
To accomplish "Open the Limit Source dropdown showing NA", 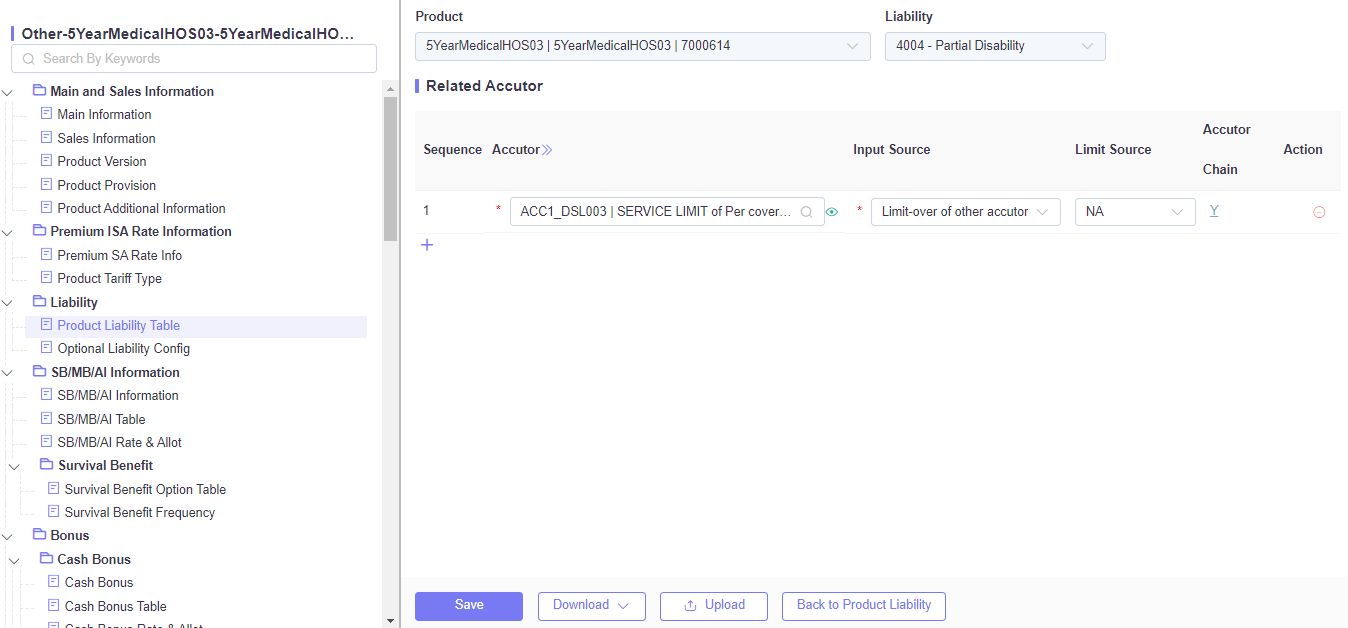I will [x=1135, y=212].
